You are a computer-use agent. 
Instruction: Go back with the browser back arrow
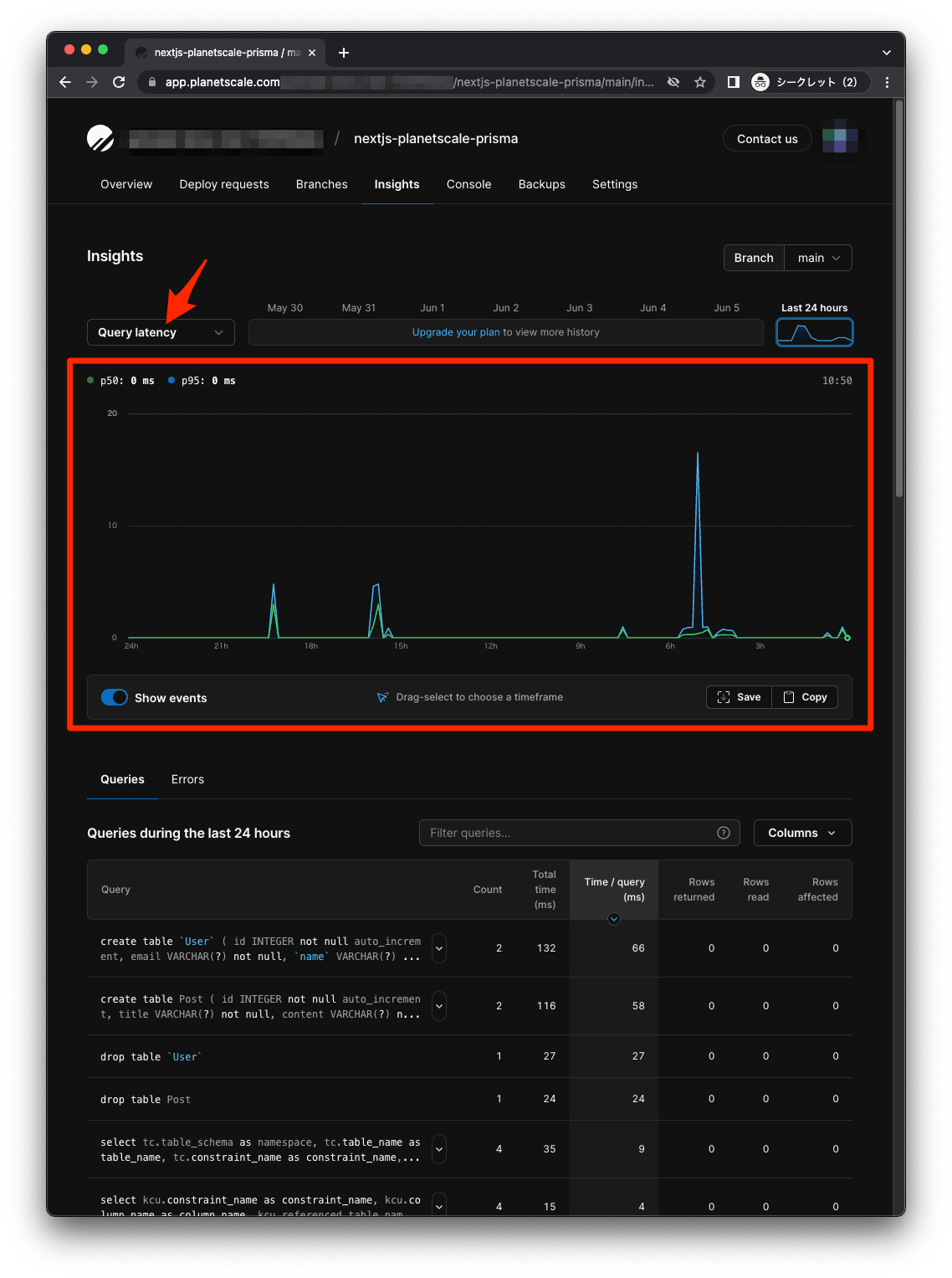tap(65, 82)
